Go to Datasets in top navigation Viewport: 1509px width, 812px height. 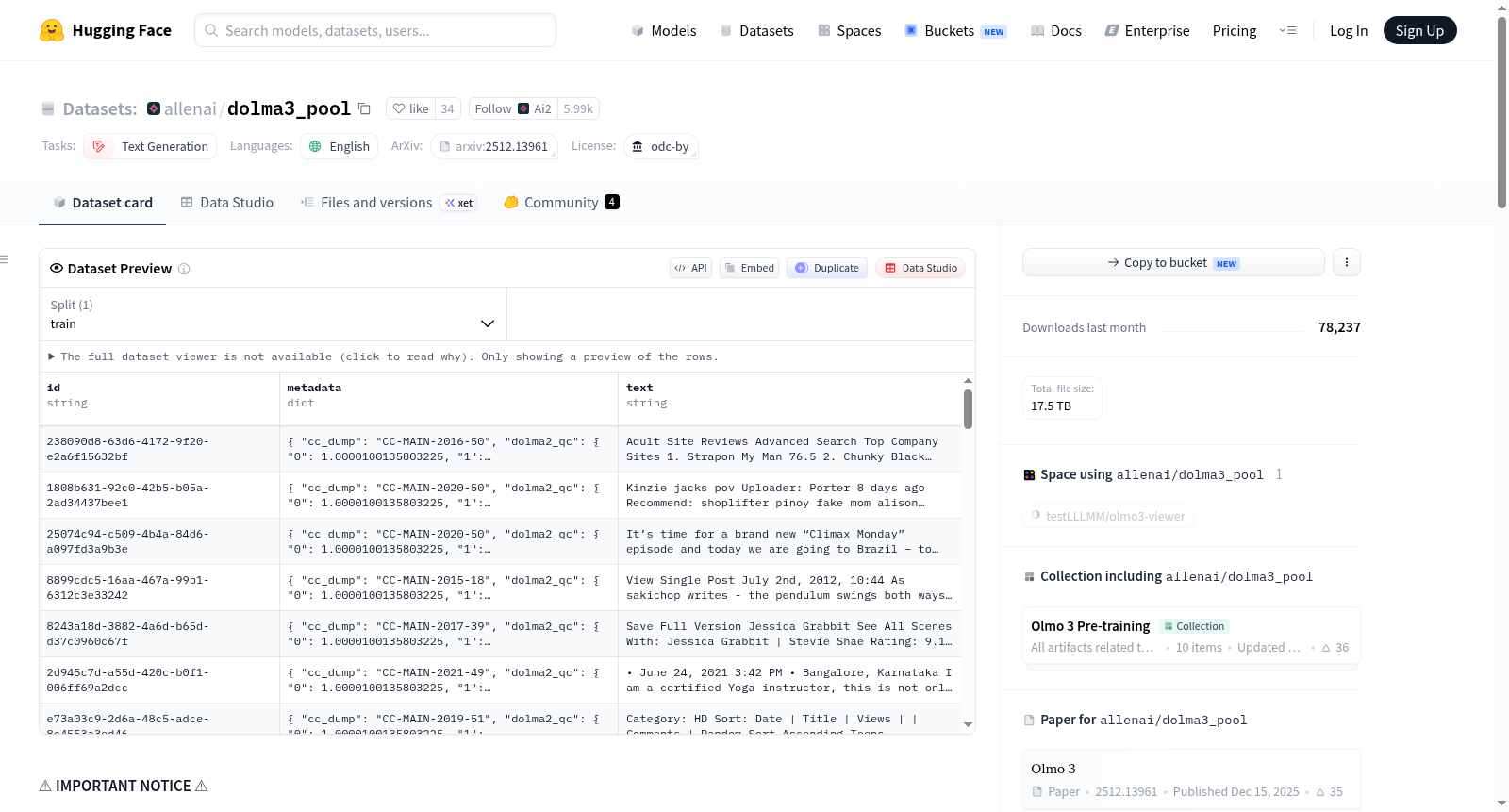click(756, 30)
